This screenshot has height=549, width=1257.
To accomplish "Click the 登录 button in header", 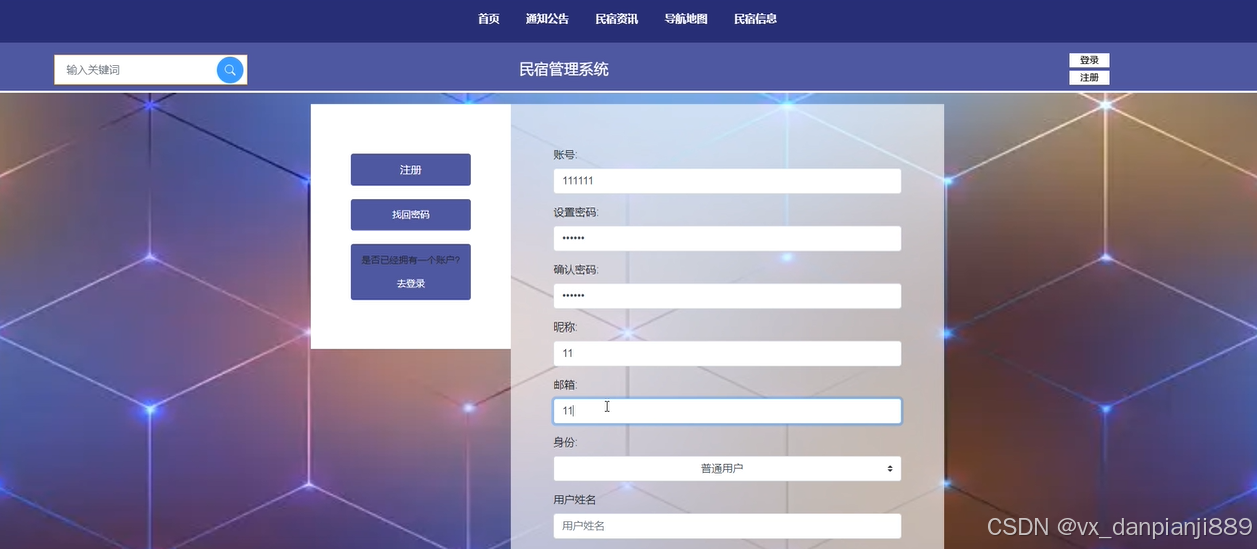I will [x=1089, y=60].
